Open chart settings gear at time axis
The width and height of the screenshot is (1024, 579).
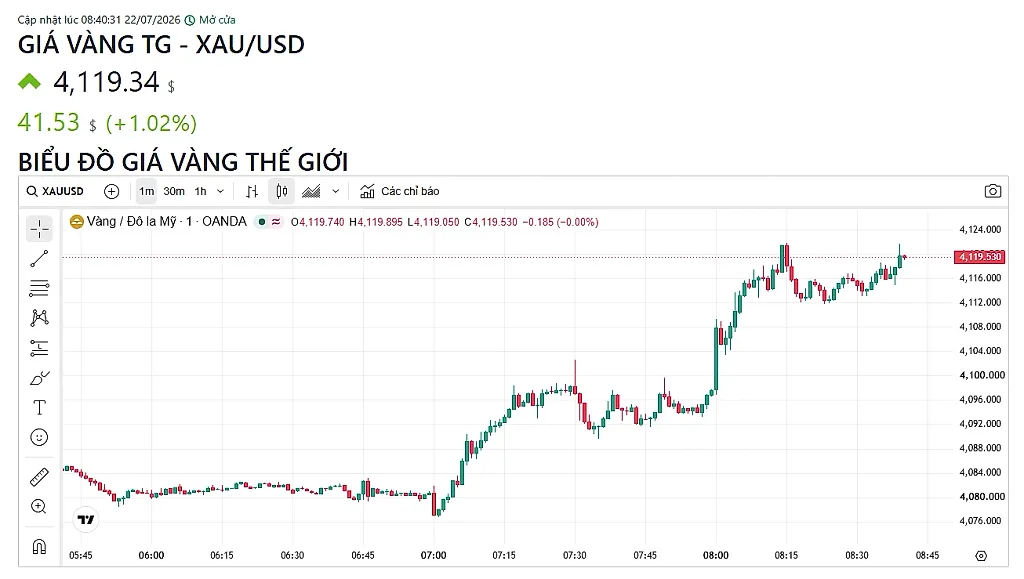[981, 556]
